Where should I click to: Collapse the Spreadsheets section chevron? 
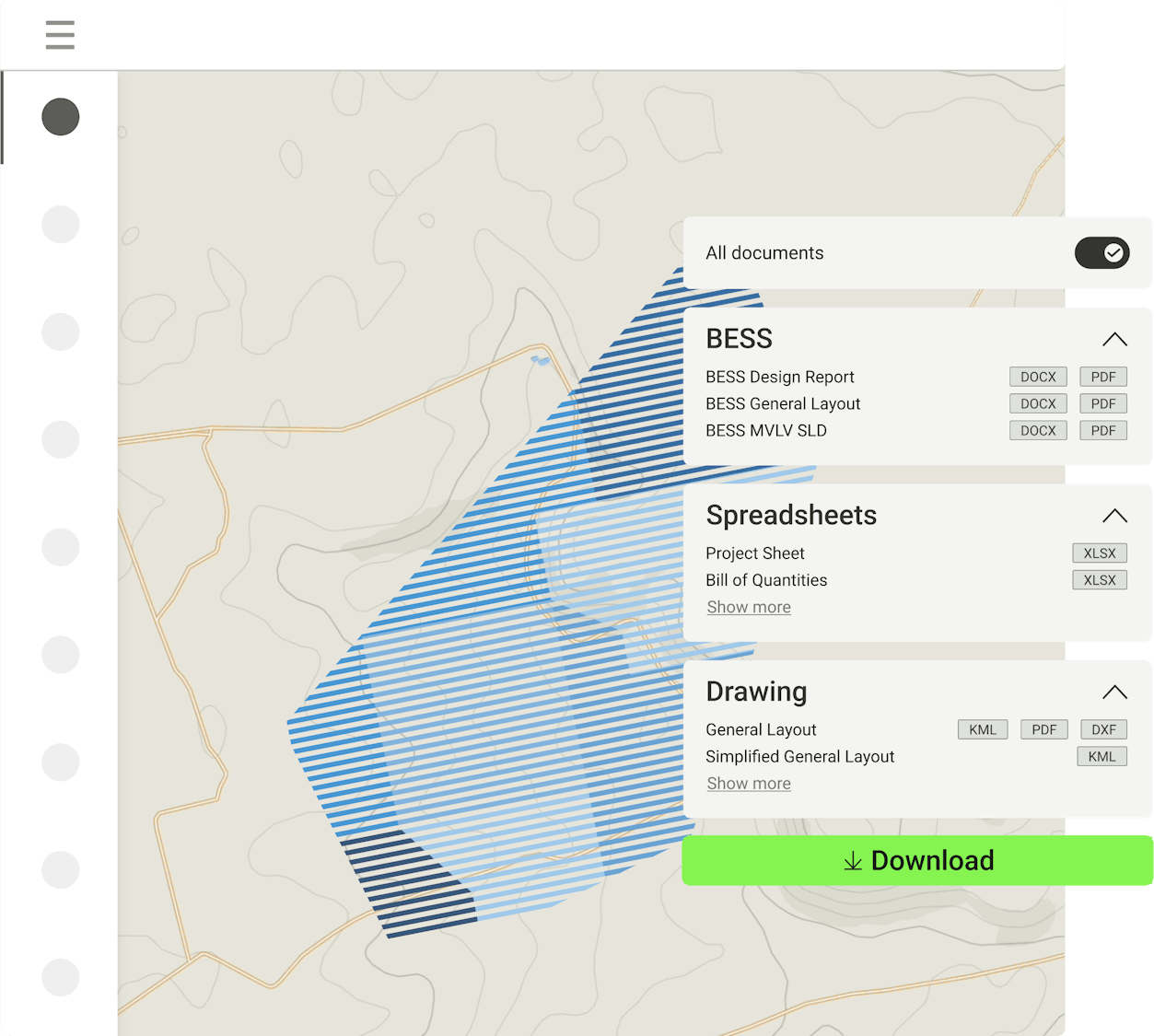1114,516
